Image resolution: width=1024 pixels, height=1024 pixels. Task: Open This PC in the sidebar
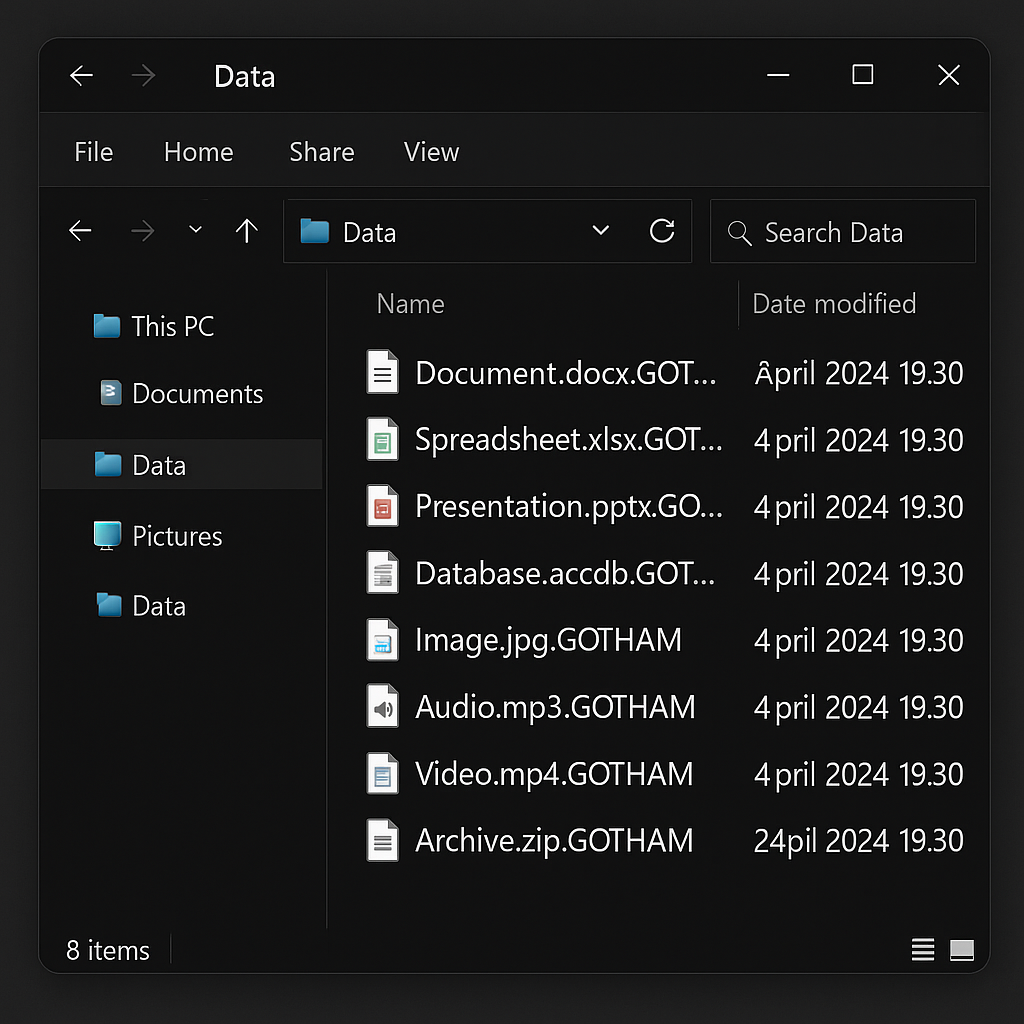(x=171, y=326)
